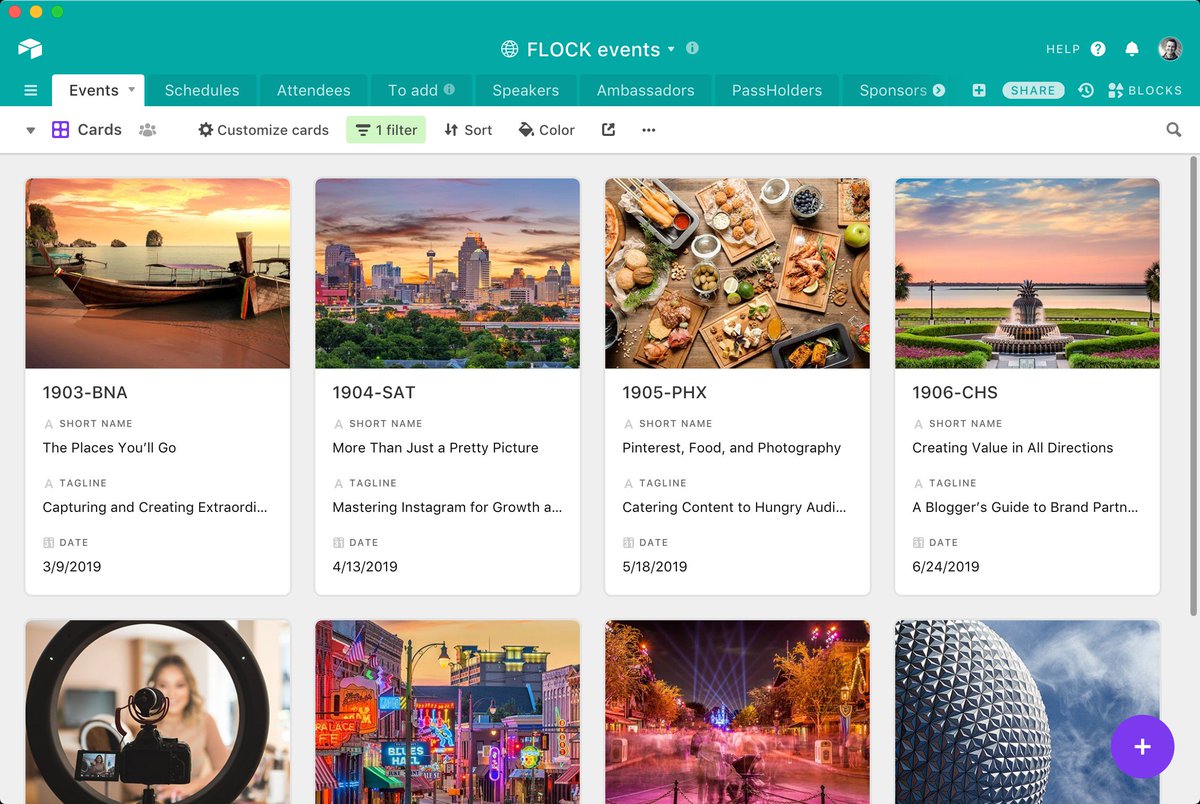This screenshot has height=804, width=1200.
Task: Expand the FLOCK events base title dropdown
Action: [671, 49]
